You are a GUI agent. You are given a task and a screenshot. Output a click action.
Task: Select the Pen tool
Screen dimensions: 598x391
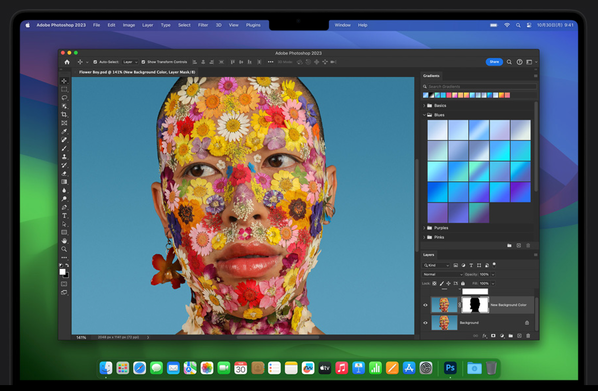tap(64, 207)
